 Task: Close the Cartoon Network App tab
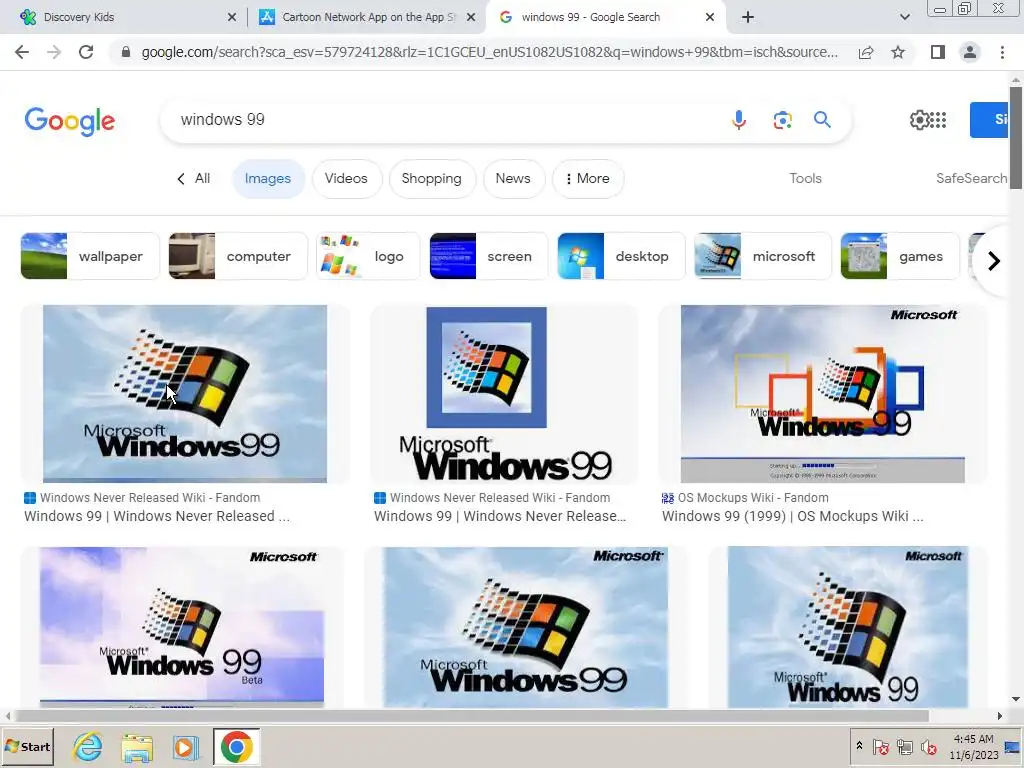click(x=471, y=18)
